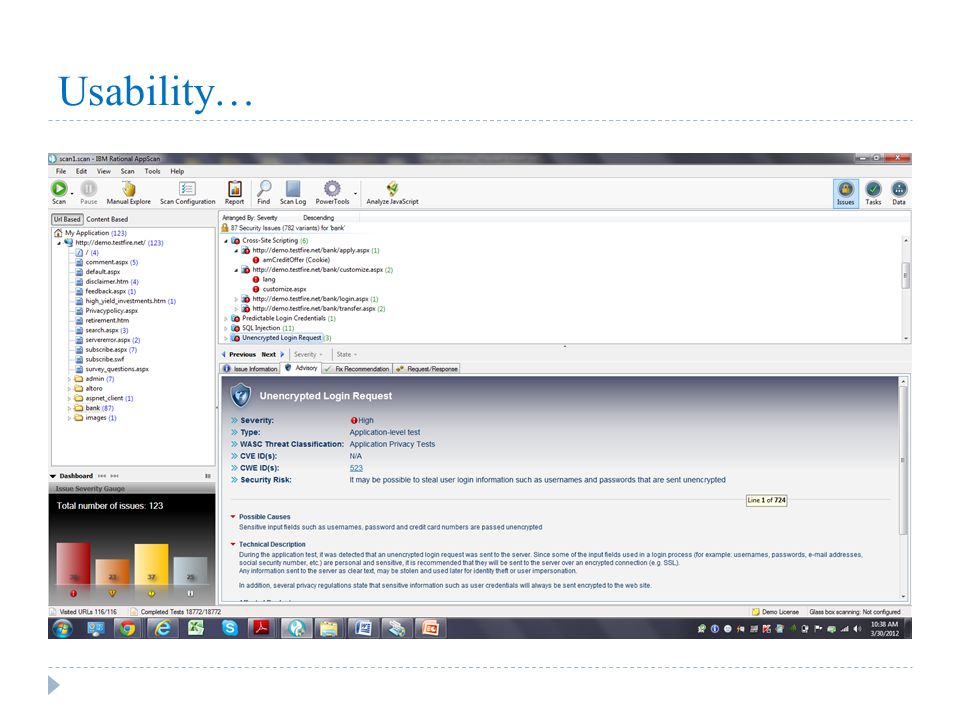Go to the Previous issue
This screenshot has height=720, width=960.
[239, 354]
